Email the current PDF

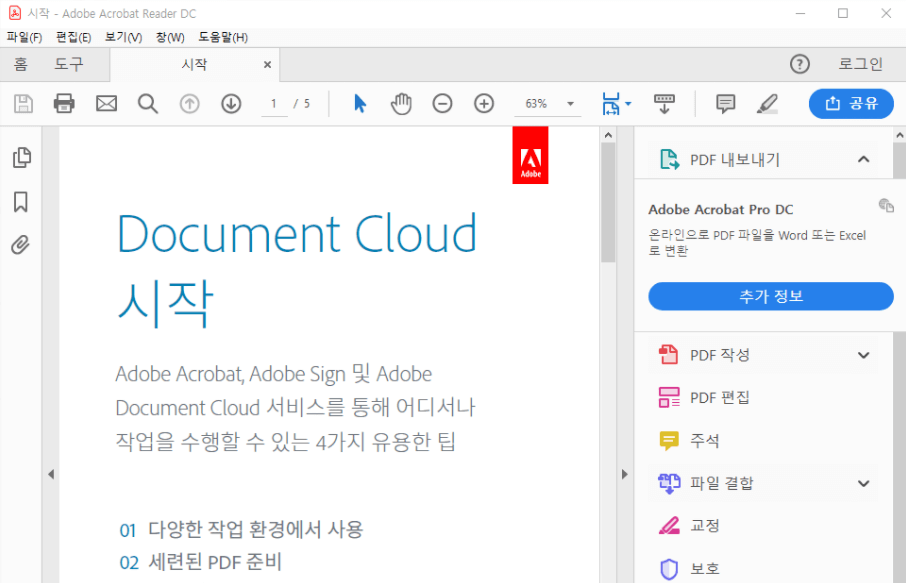tap(106, 103)
